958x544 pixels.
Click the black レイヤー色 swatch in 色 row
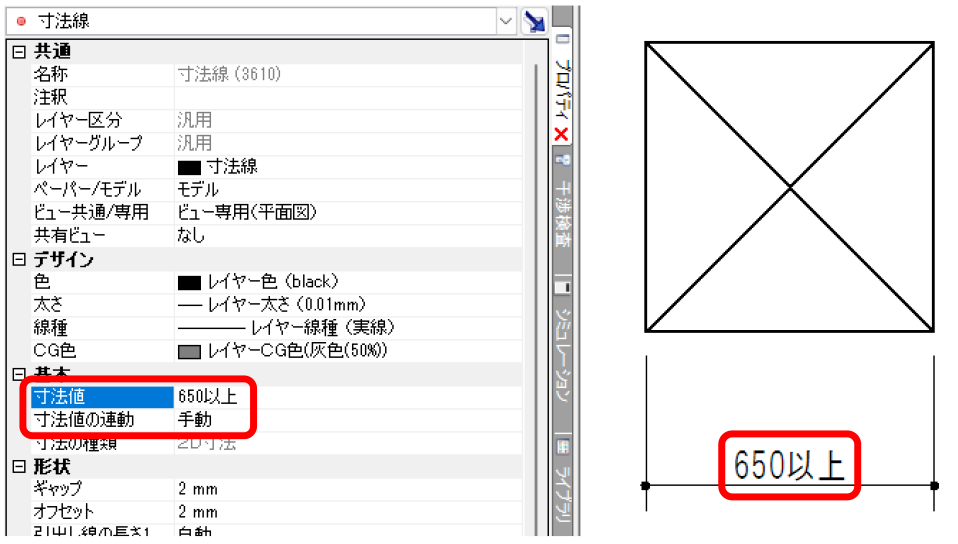[189, 282]
